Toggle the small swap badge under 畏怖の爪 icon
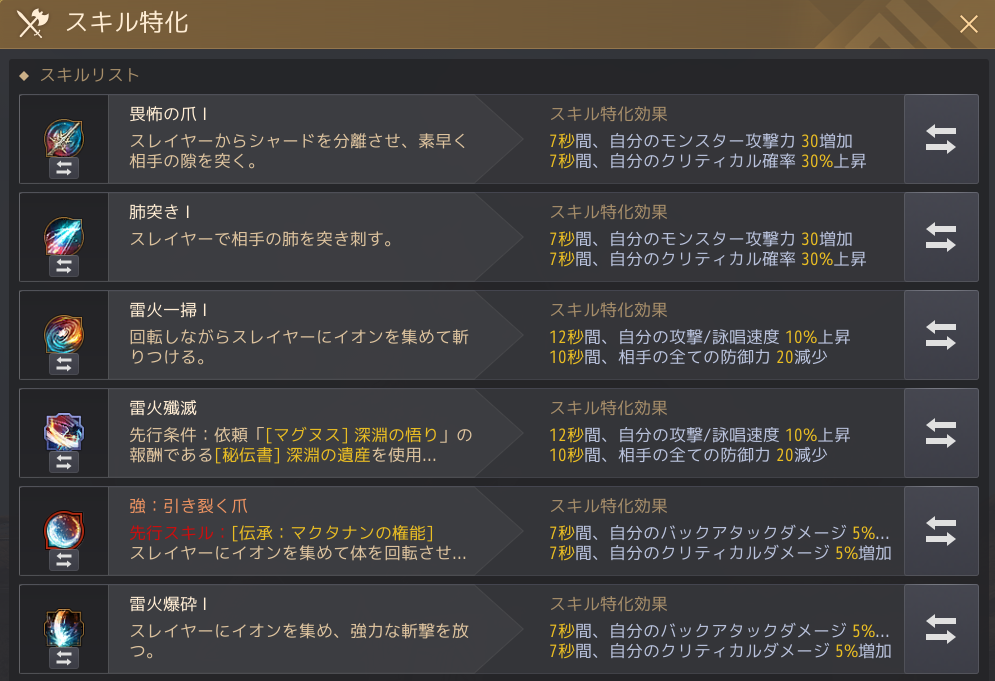Image resolution: width=995 pixels, height=681 pixels. 63,168
